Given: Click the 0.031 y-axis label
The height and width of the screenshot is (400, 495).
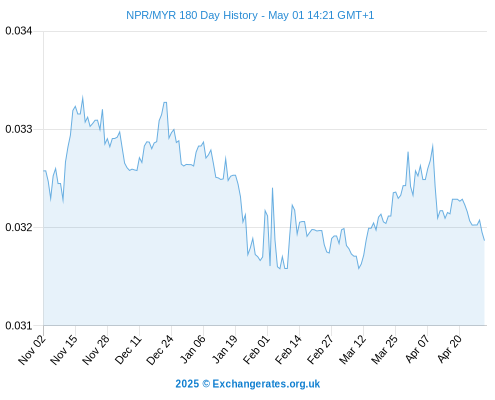Looking at the screenshot, I should 19,325.
